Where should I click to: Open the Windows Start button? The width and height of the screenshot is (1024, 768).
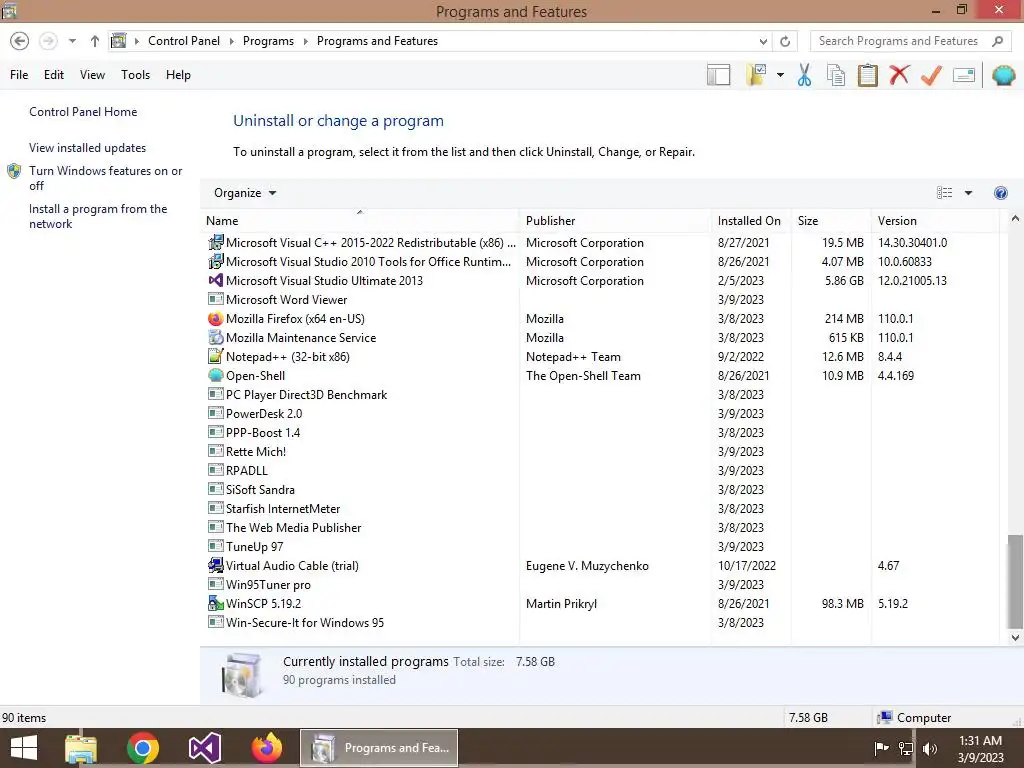[24, 748]
